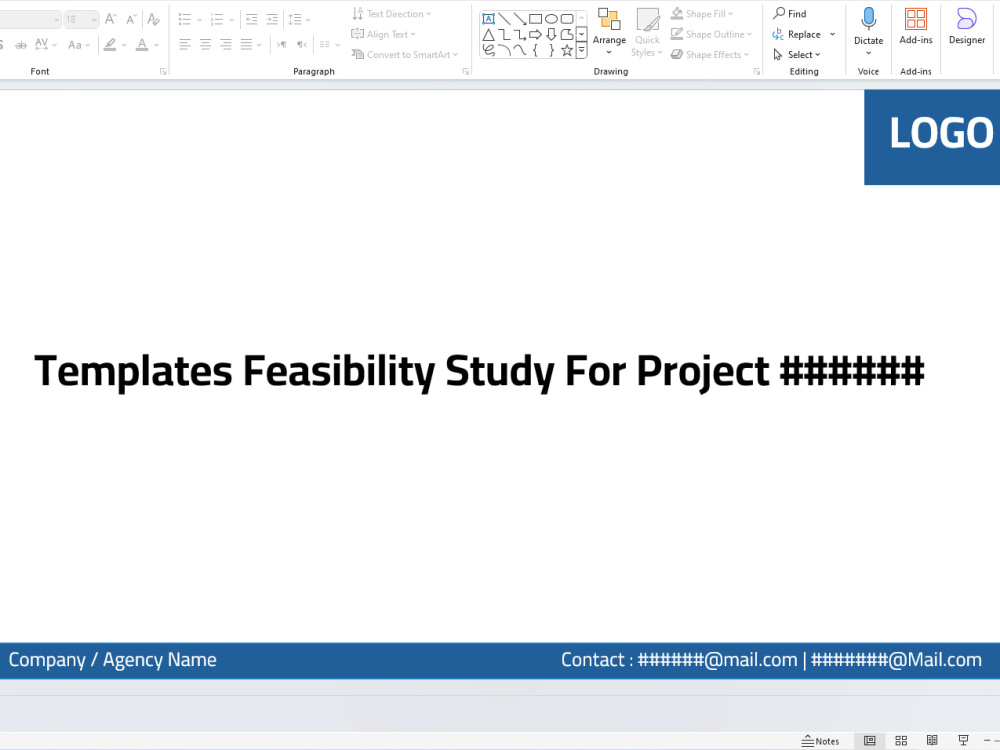Image resolution: width=1000 pixels, height=750 pixels.
Task: Open the font size combo box
Action: pyautogui.click(x=81, y=19)
